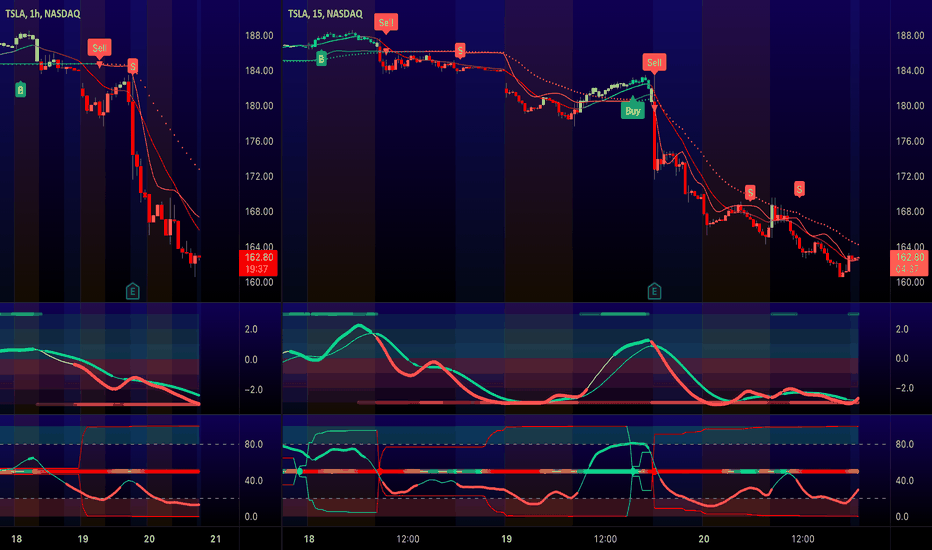Click 180.00 on the 1h chart price axis

pos(259,106)
